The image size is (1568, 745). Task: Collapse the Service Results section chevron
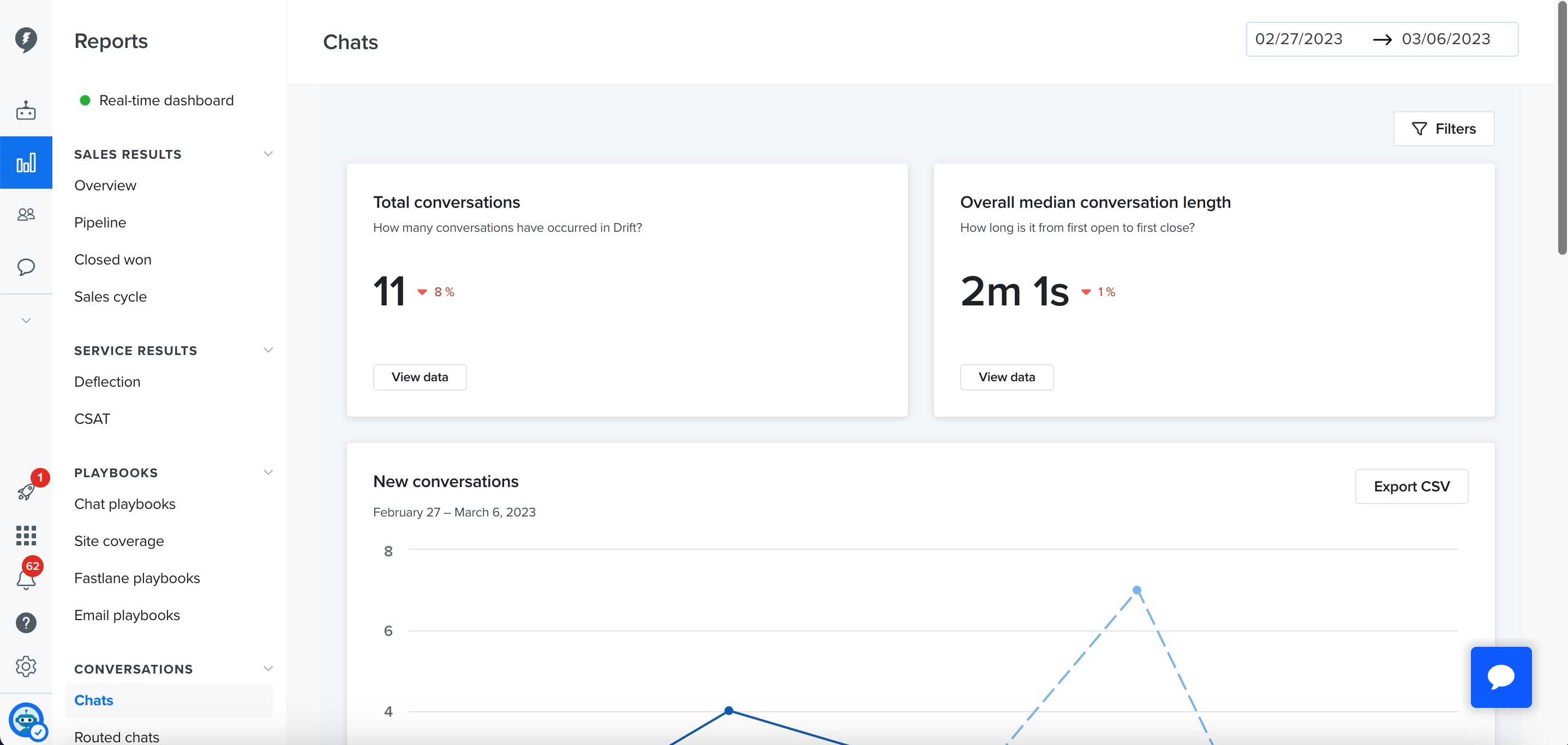tap(268, 350)
